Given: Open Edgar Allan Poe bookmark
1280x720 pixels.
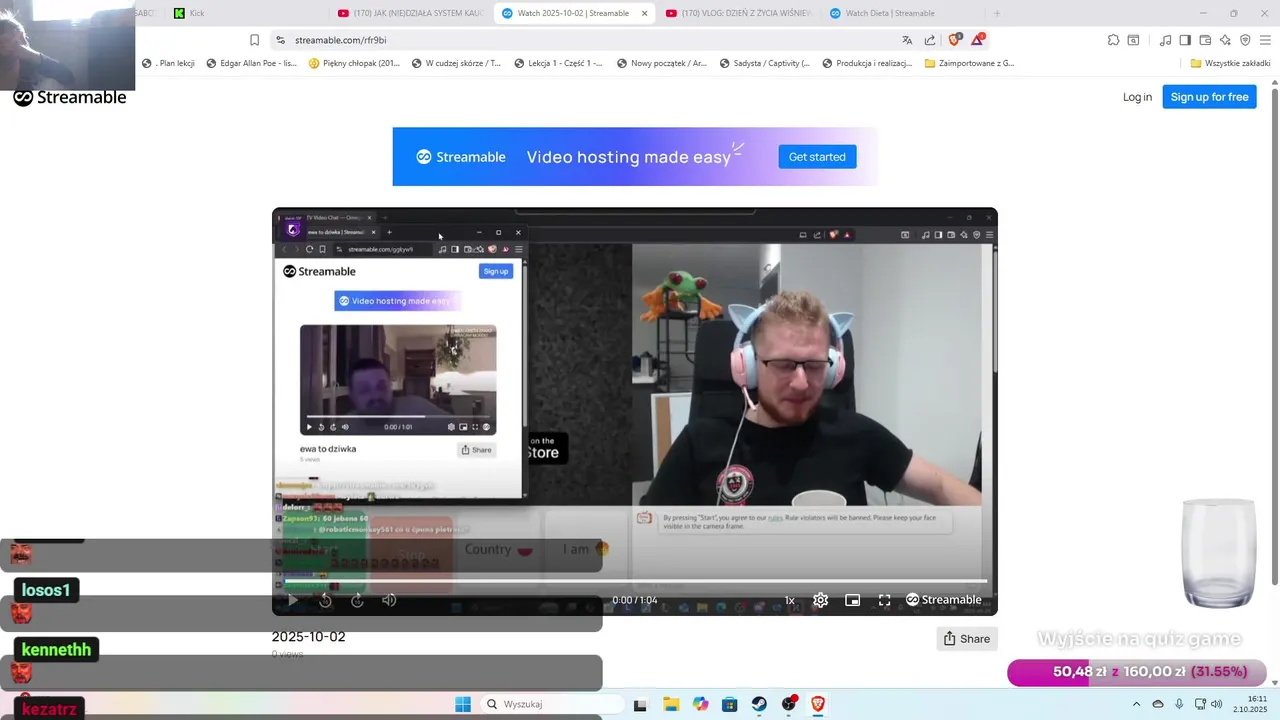Looking at the screenshot, I should (251, 63).
